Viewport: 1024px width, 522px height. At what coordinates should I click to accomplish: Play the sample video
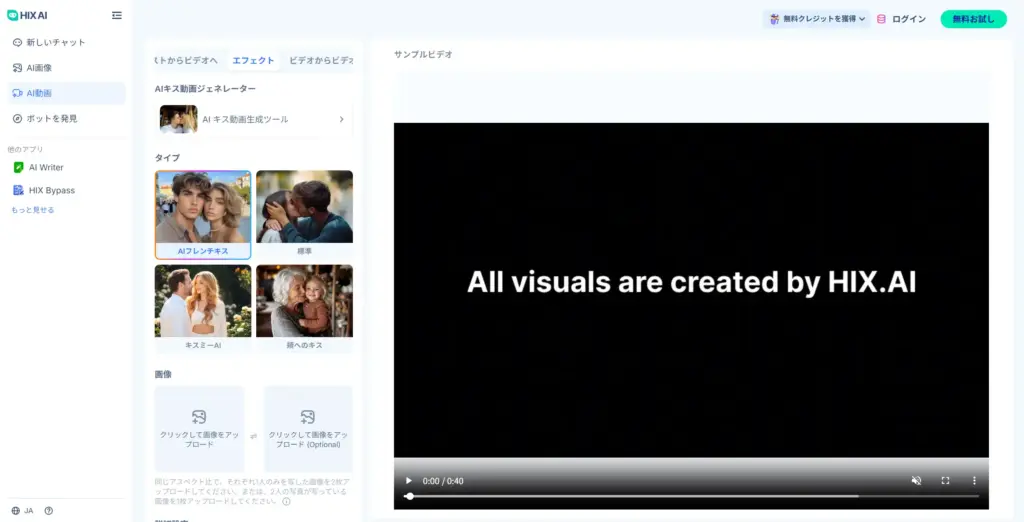[x=409, y=481]
